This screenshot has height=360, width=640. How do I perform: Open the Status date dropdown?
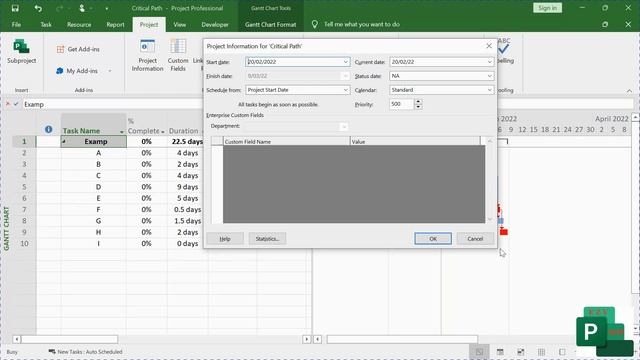click(489, 76)
